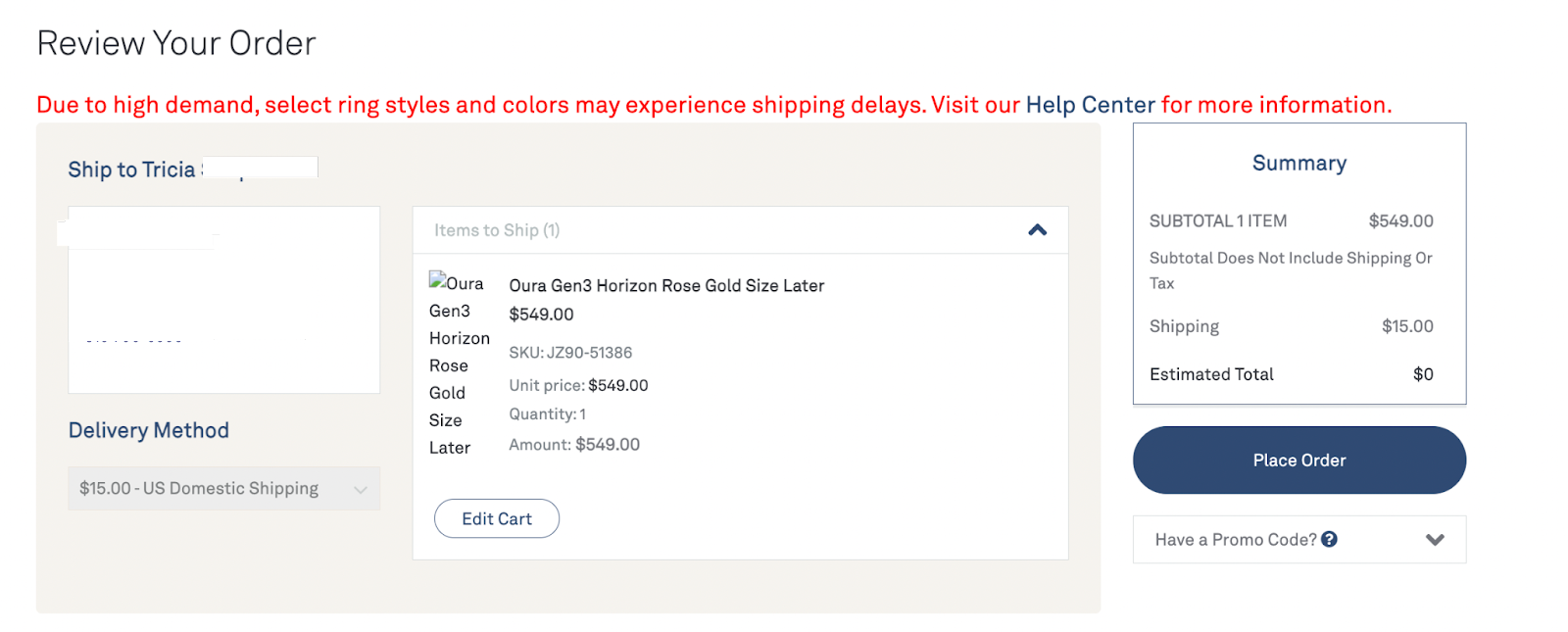Screen dimensions: 1568x632
Task: Click the promo code help question mark icon
Action: 1329,539
